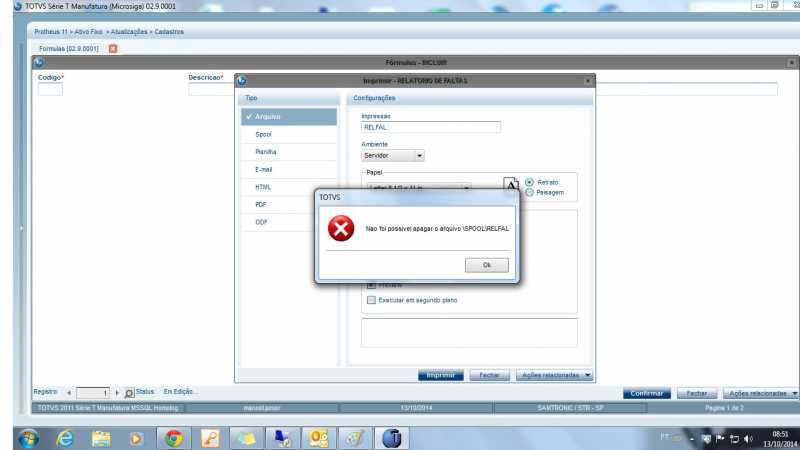Open the Papel paper size dropdown

pos(466,188)
